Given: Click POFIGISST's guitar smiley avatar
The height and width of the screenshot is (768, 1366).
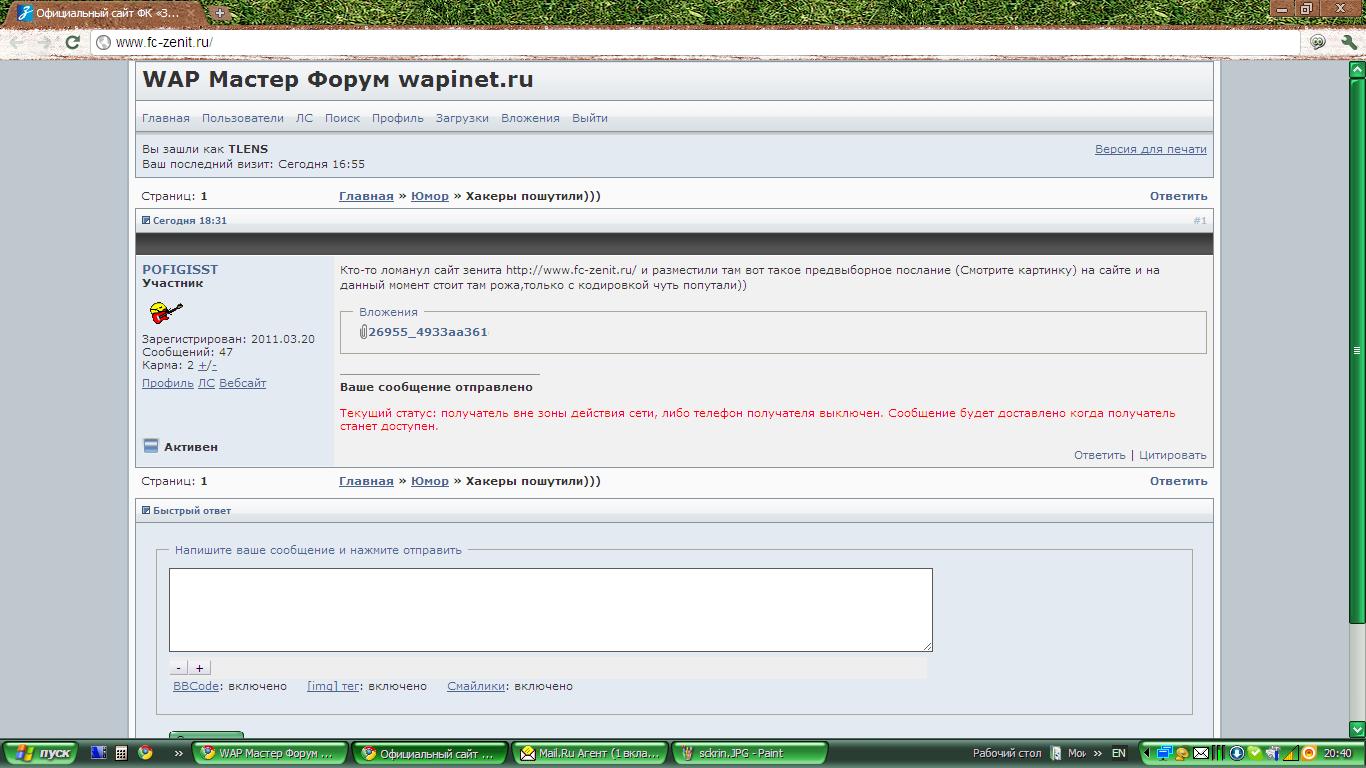Looking at the screenshot, I should (165, 313).
